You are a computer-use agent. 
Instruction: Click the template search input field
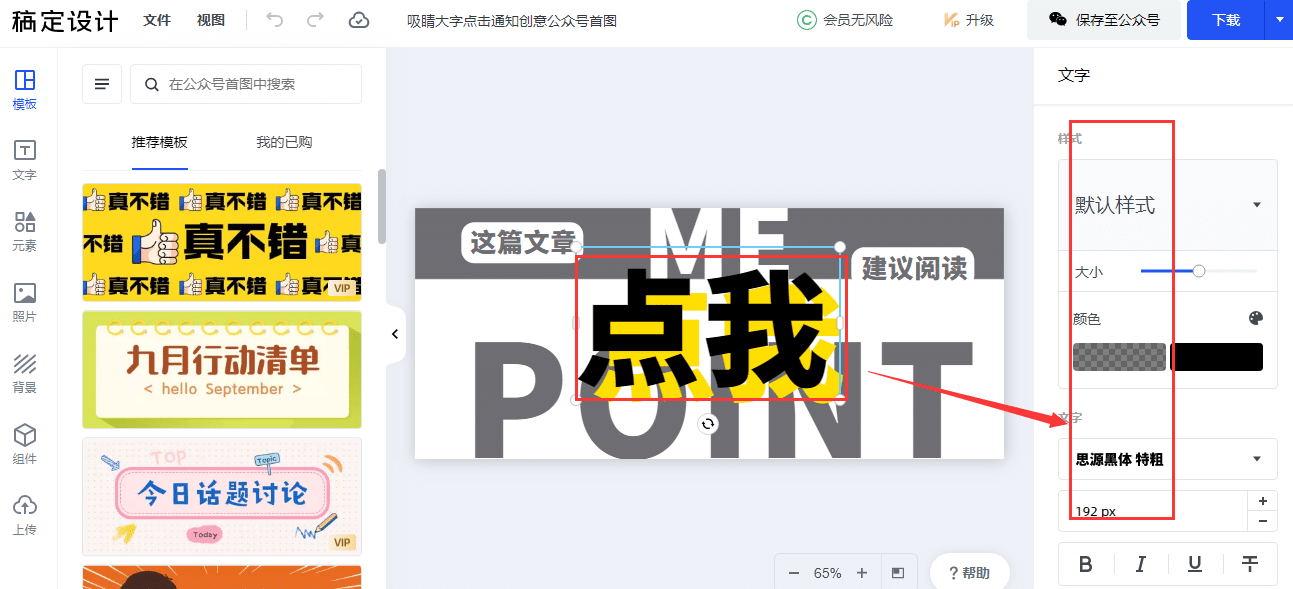tap(246, 84)
